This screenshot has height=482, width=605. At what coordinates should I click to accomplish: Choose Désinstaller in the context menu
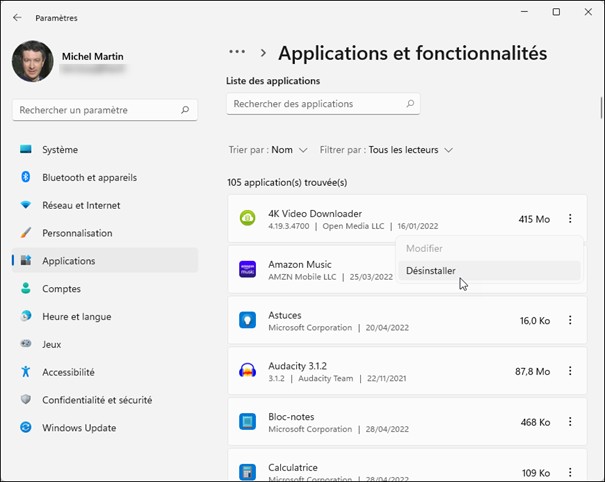(x=431, y=271)
